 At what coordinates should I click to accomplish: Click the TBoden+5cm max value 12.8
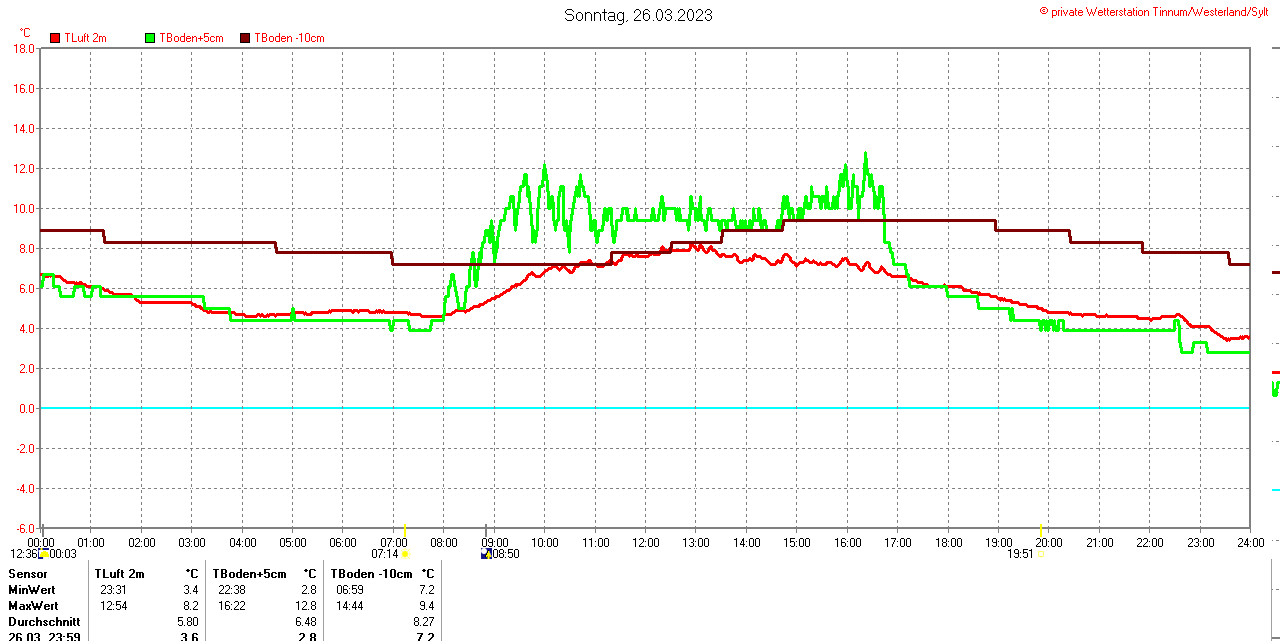tap(307, 606)
